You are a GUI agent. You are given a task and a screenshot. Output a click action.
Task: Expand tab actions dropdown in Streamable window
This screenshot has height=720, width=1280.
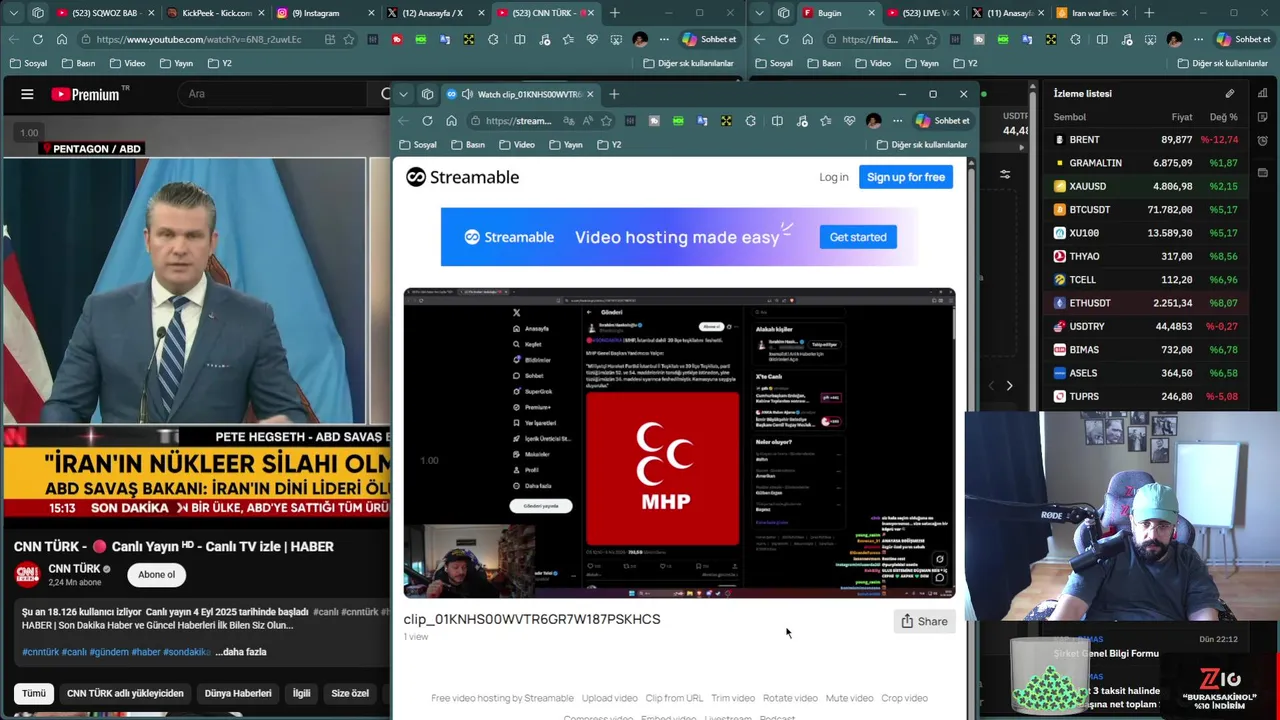[x=403, y=94]
